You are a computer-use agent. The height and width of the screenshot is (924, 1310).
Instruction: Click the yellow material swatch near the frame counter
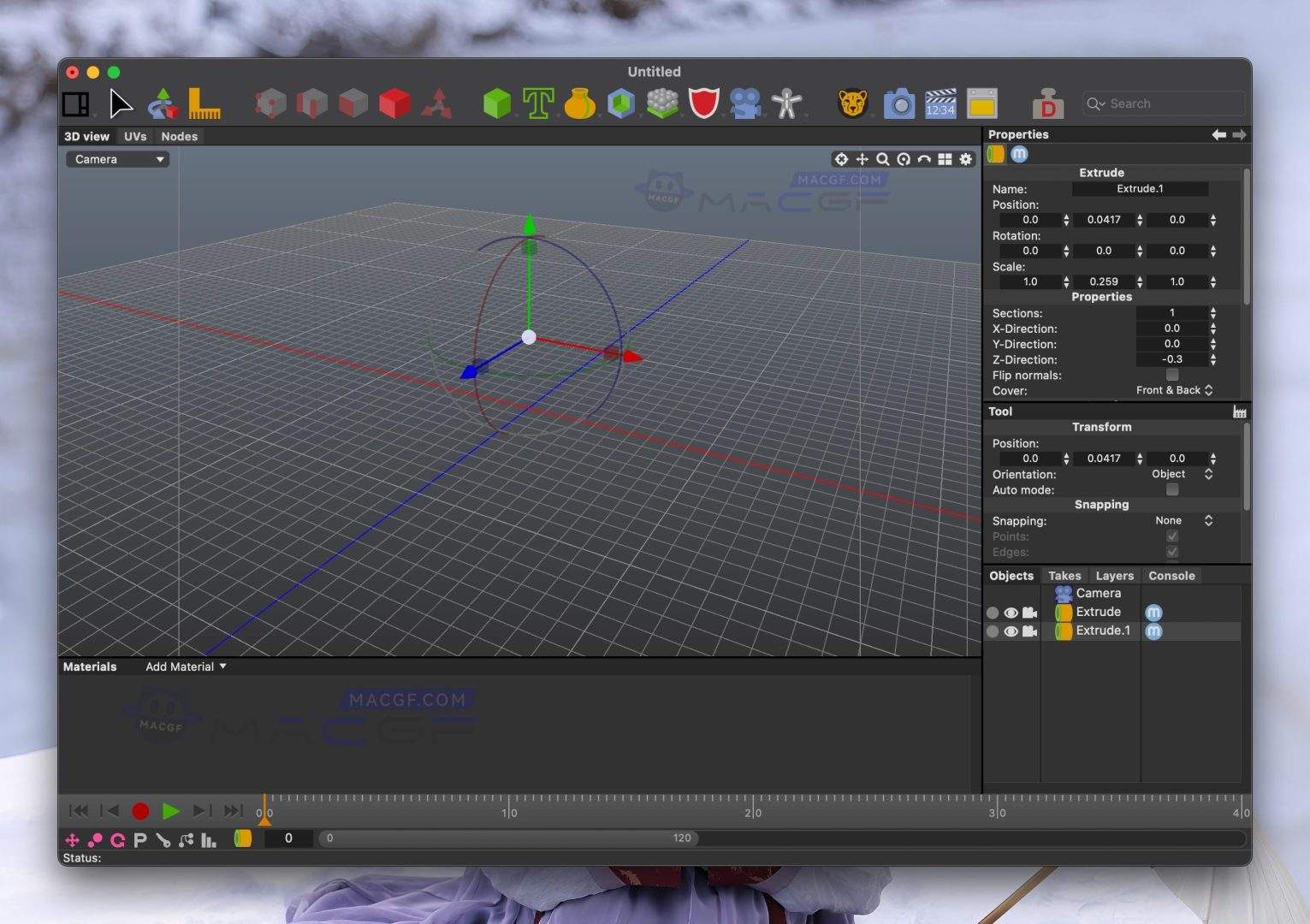click(243, 839)
